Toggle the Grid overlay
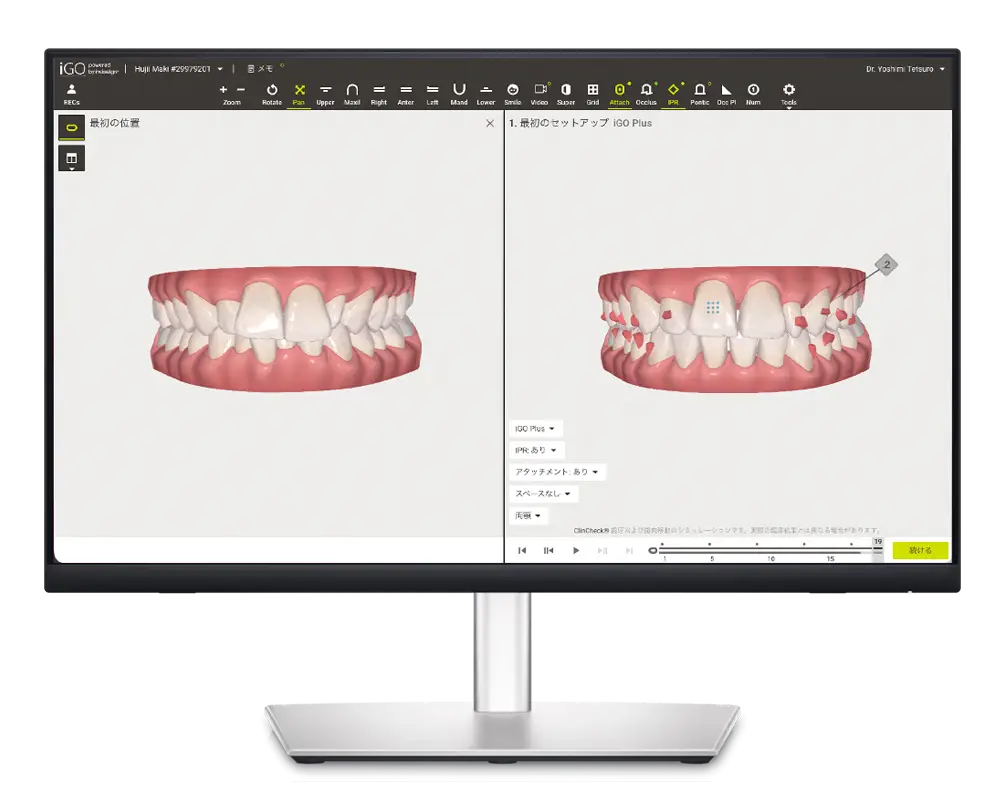 pyautogui.click(x=593, y=94)
